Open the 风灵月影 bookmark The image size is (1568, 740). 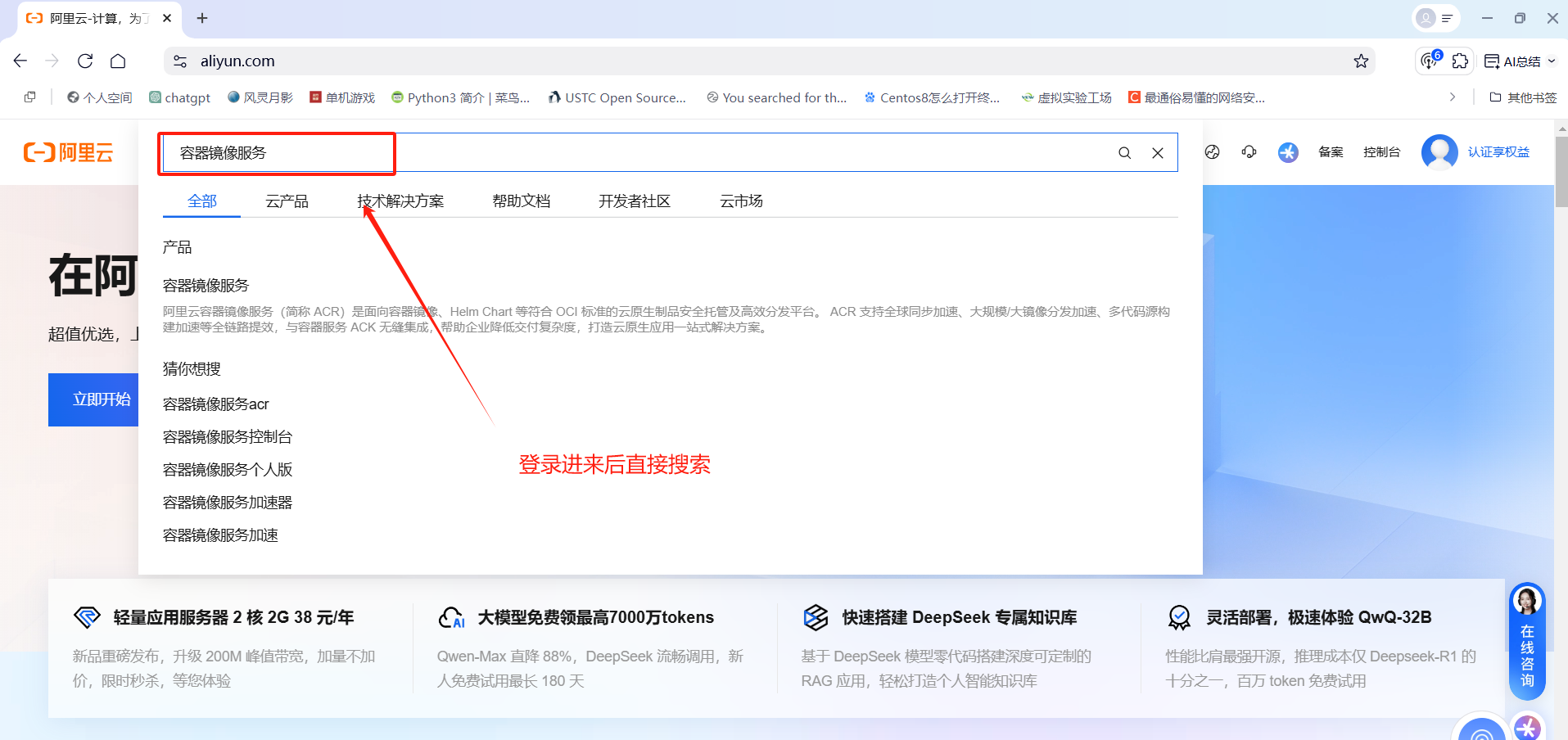(x=260, y=97)
